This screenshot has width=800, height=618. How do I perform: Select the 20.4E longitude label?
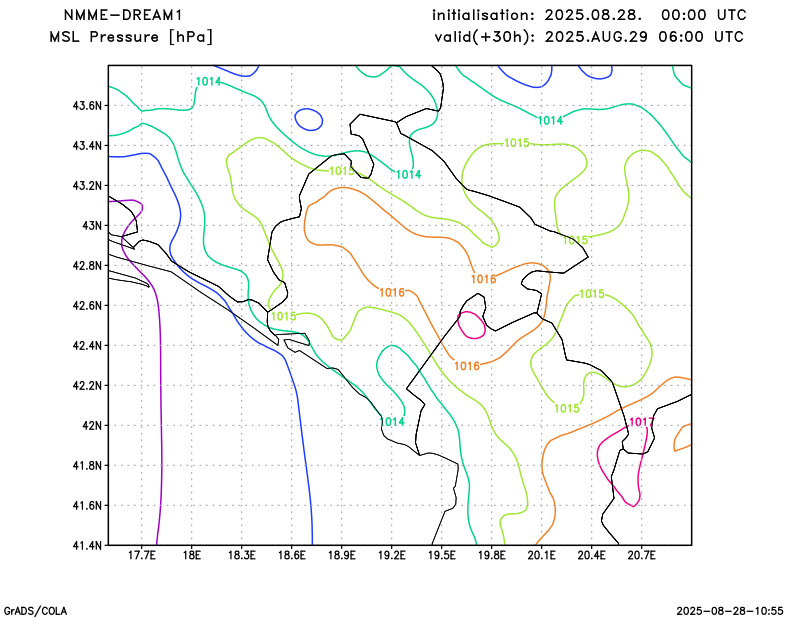click(591, 555)
